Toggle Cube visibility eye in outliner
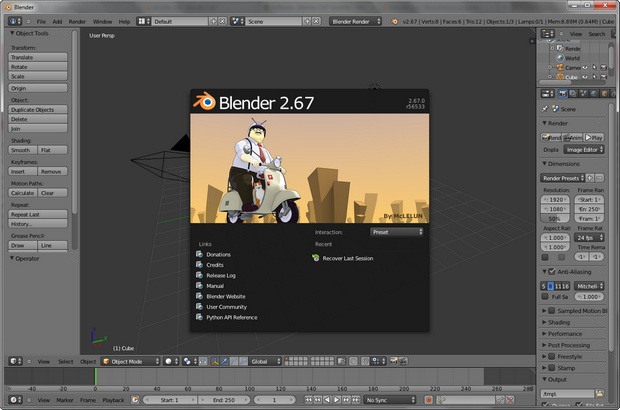This screenshot has height=410, width=620. tap(585, 77)
